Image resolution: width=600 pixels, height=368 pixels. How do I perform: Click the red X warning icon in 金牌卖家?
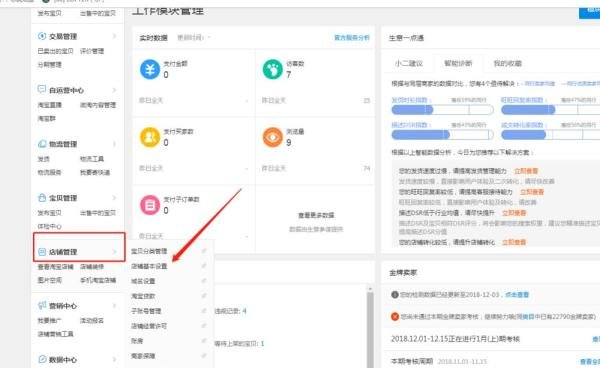395,316
